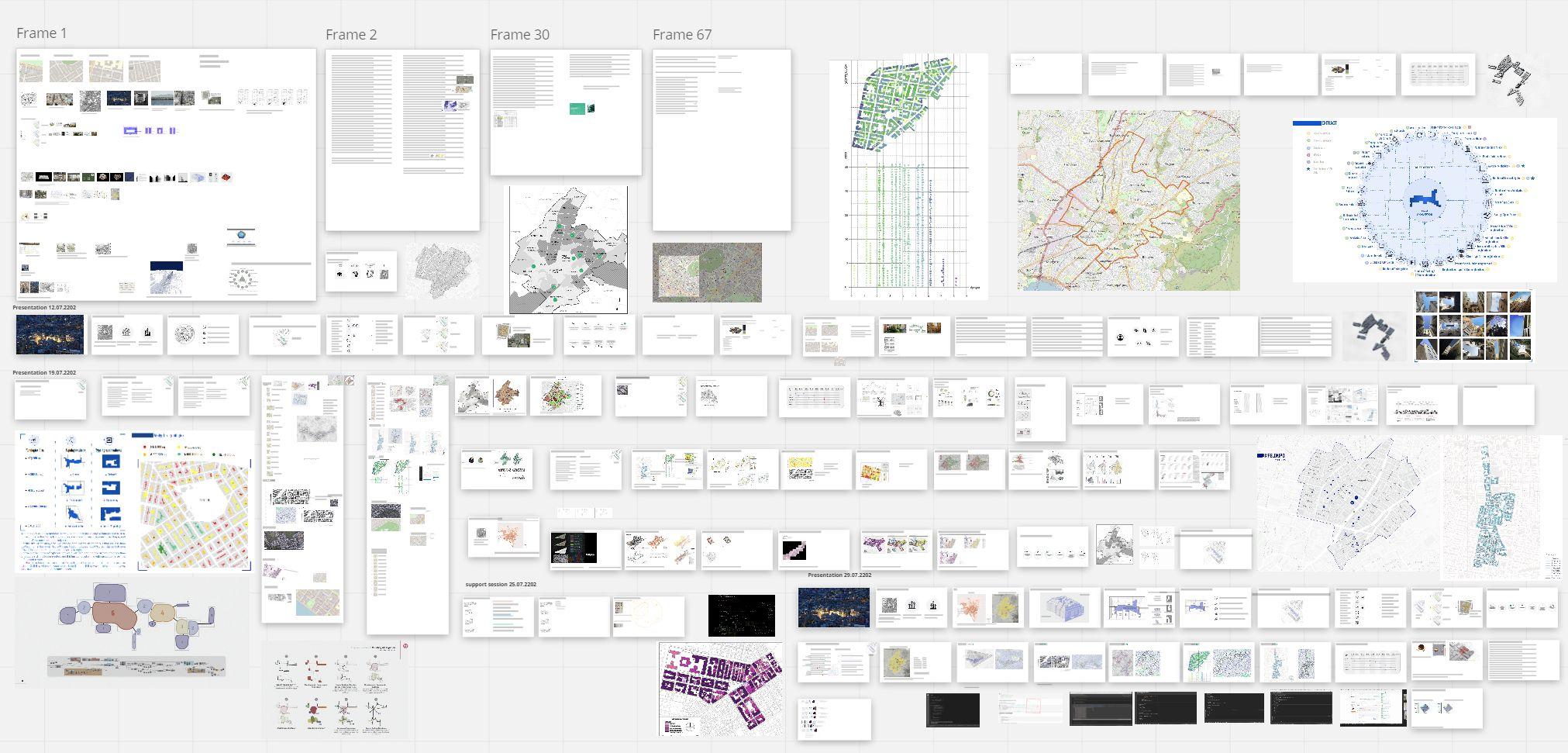The image size is (1568, 753).
Task: Select the gray 3D model beside photo grid
Action: click(x=1374, y=337)
